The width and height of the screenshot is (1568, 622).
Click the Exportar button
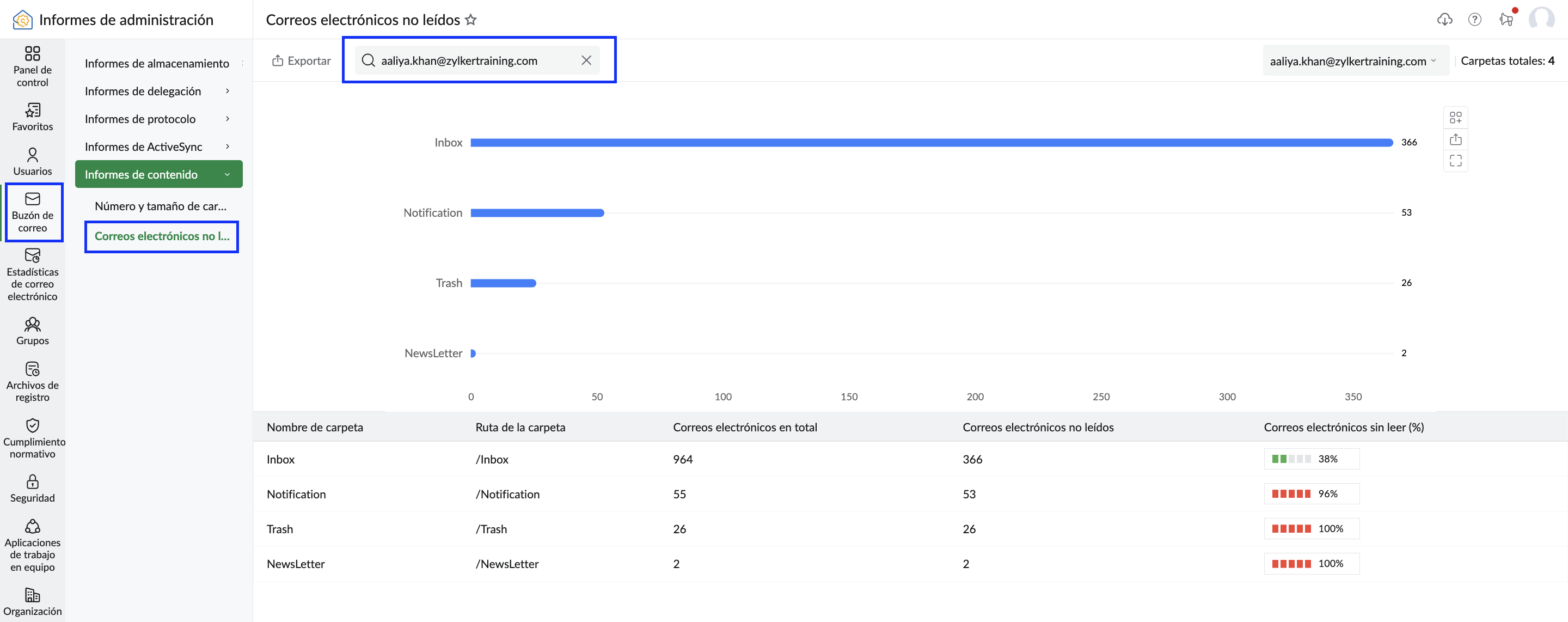coord(301,60)
